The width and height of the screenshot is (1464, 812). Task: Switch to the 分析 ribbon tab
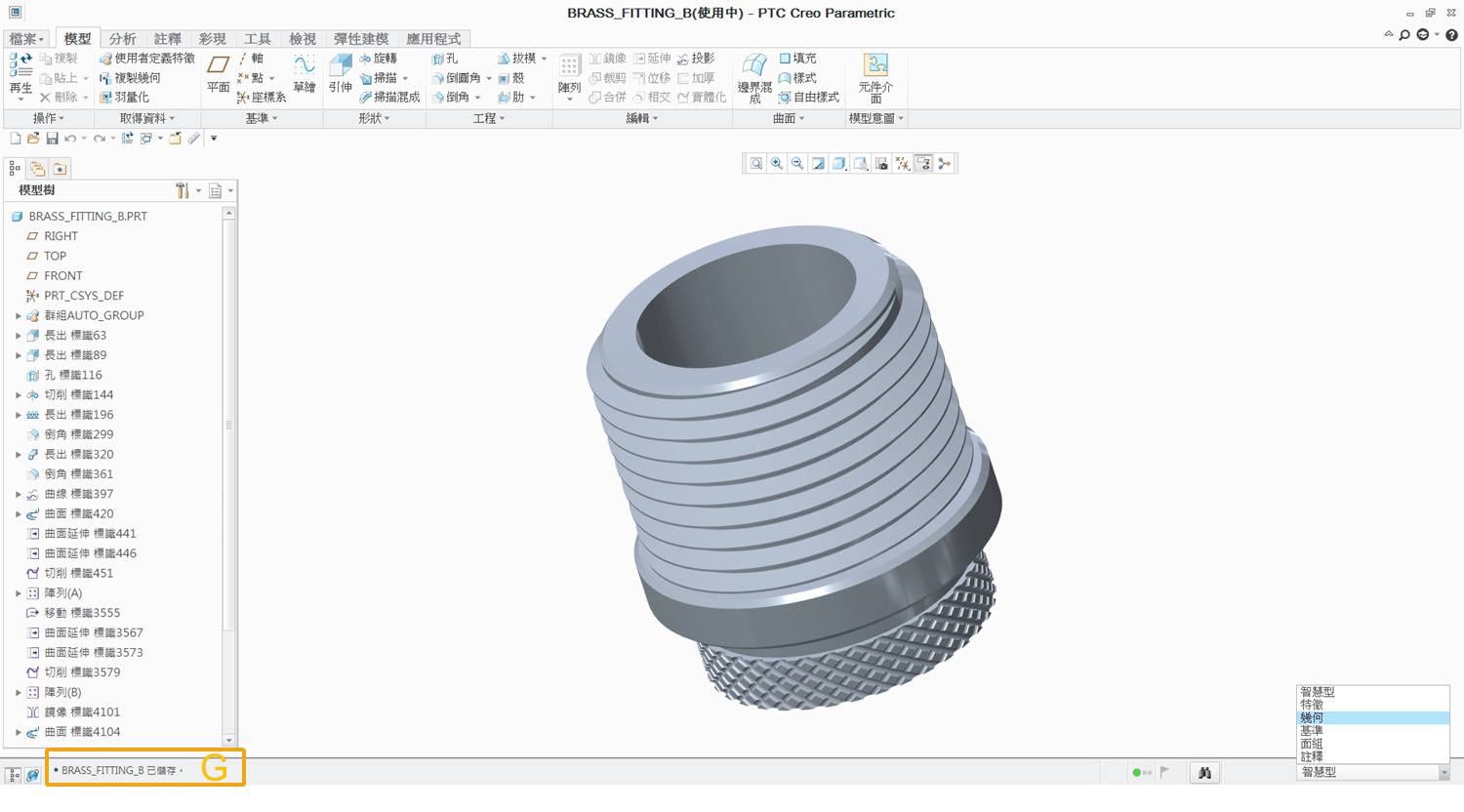point(122,39)
